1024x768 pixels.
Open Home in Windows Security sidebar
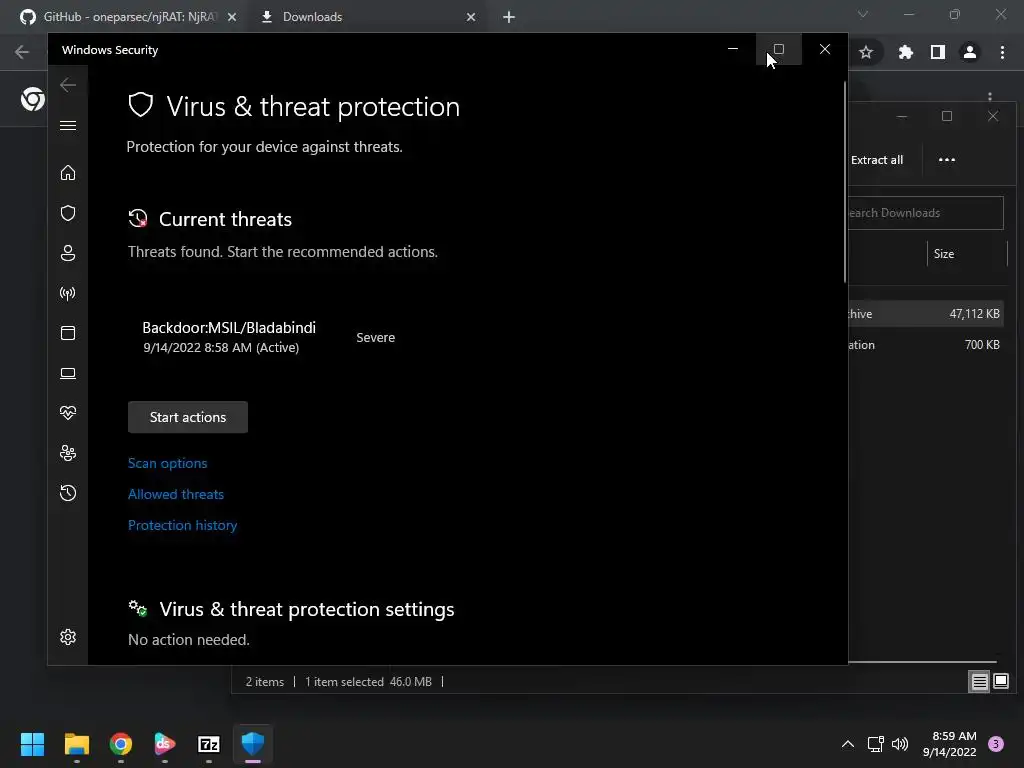click(x=68, y=173)
